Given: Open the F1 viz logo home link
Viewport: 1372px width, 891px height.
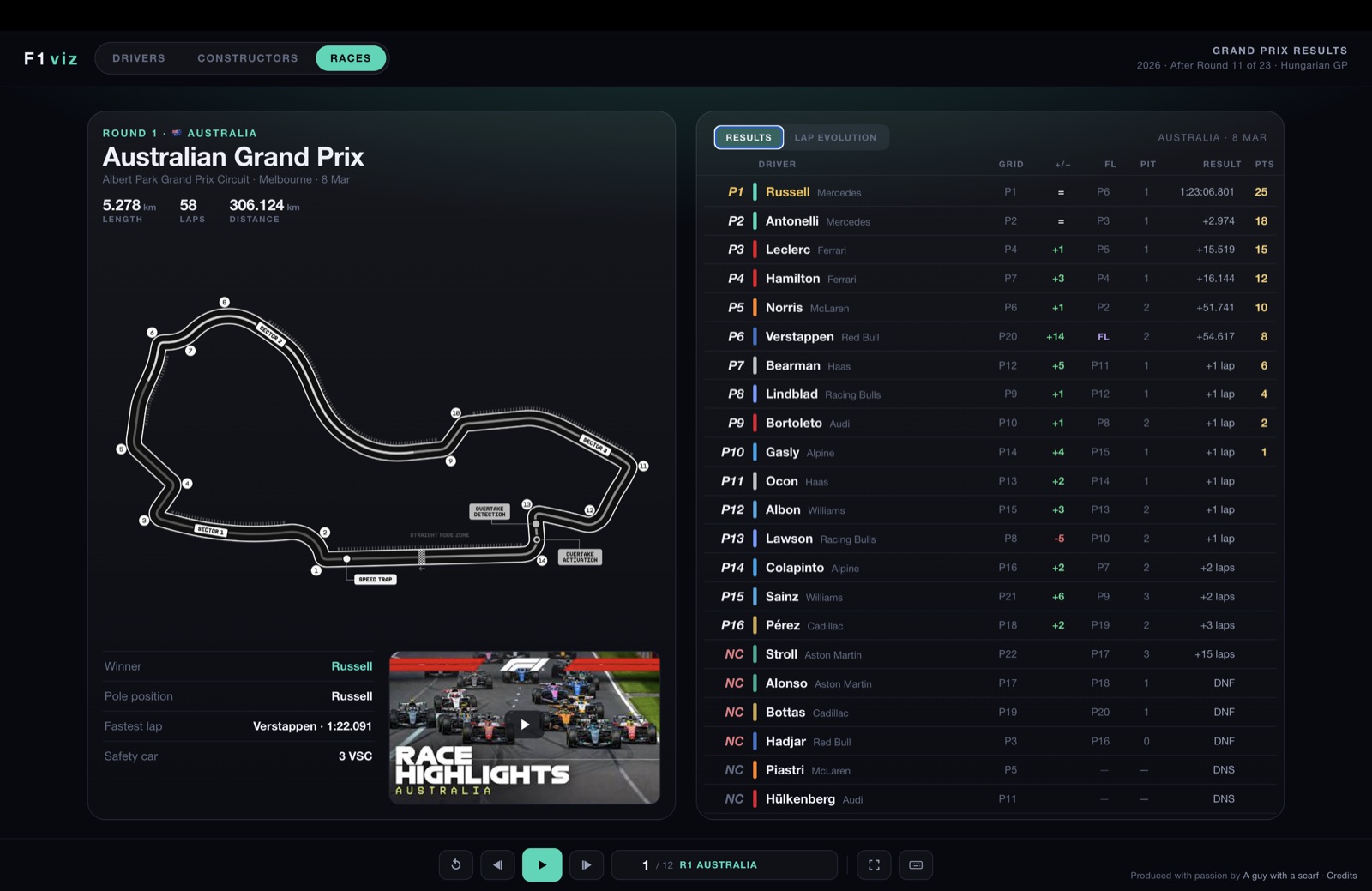Looking at the screenshot, I should 51,58.
